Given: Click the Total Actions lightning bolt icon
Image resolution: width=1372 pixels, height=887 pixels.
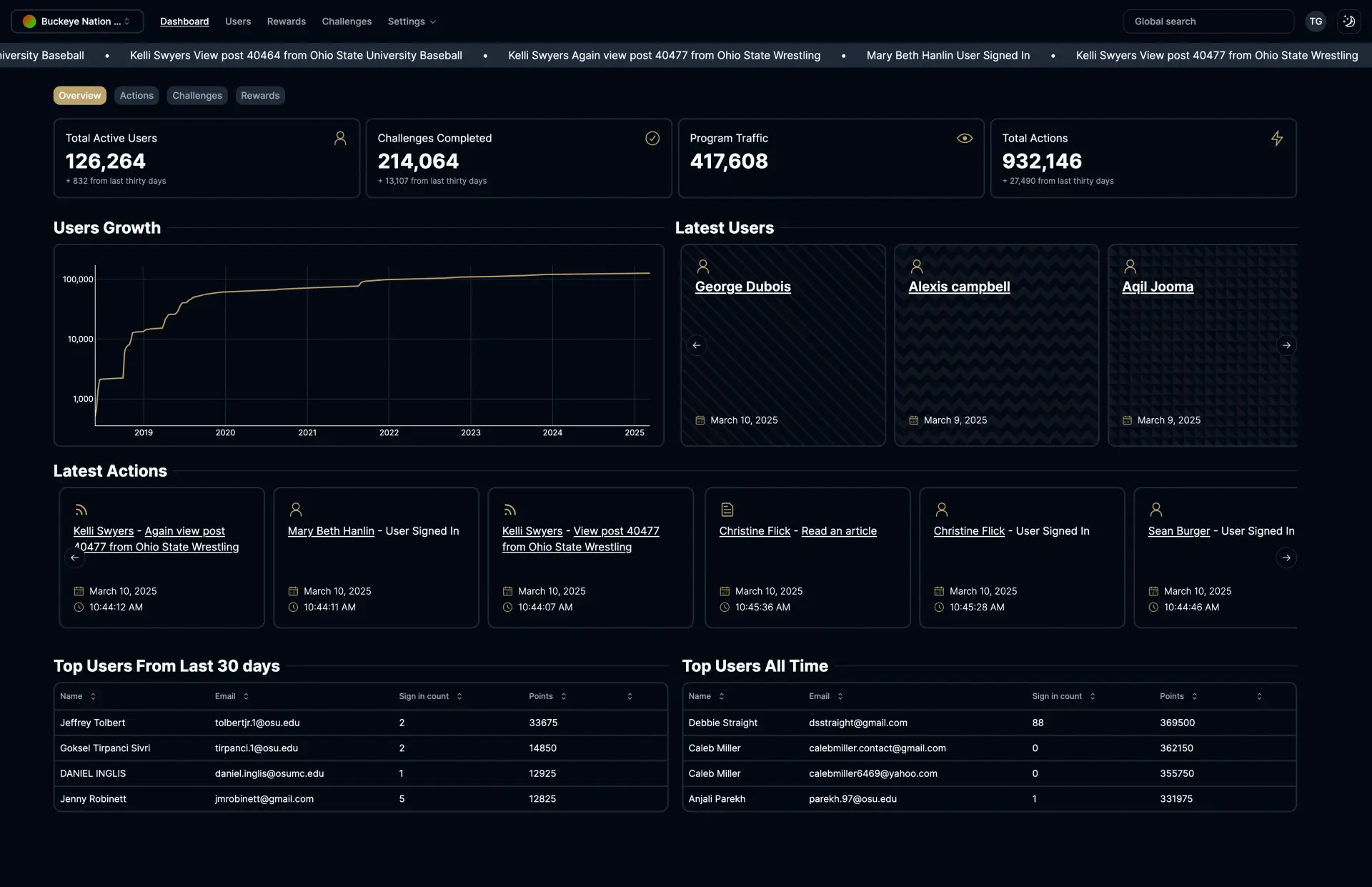Looking at the screenshot, I should click(x=1276, y=139).
